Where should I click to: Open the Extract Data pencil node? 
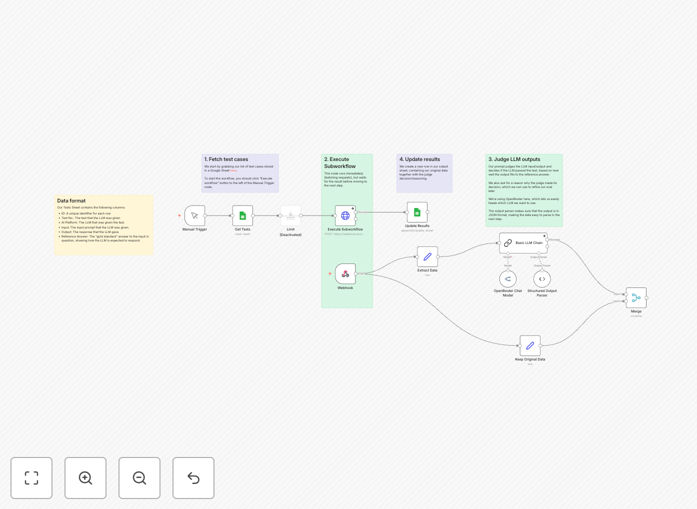(x=428, y=257)
